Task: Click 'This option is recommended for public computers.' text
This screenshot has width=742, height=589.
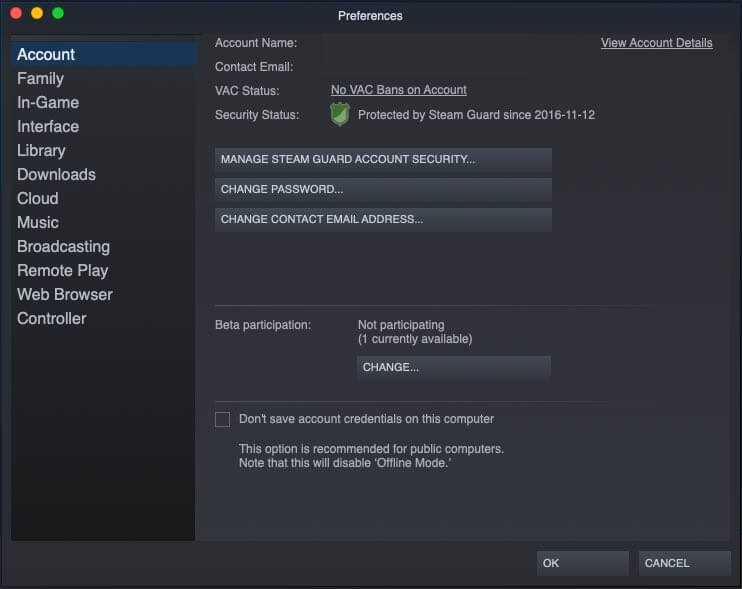Action: [x=371, y=449]
